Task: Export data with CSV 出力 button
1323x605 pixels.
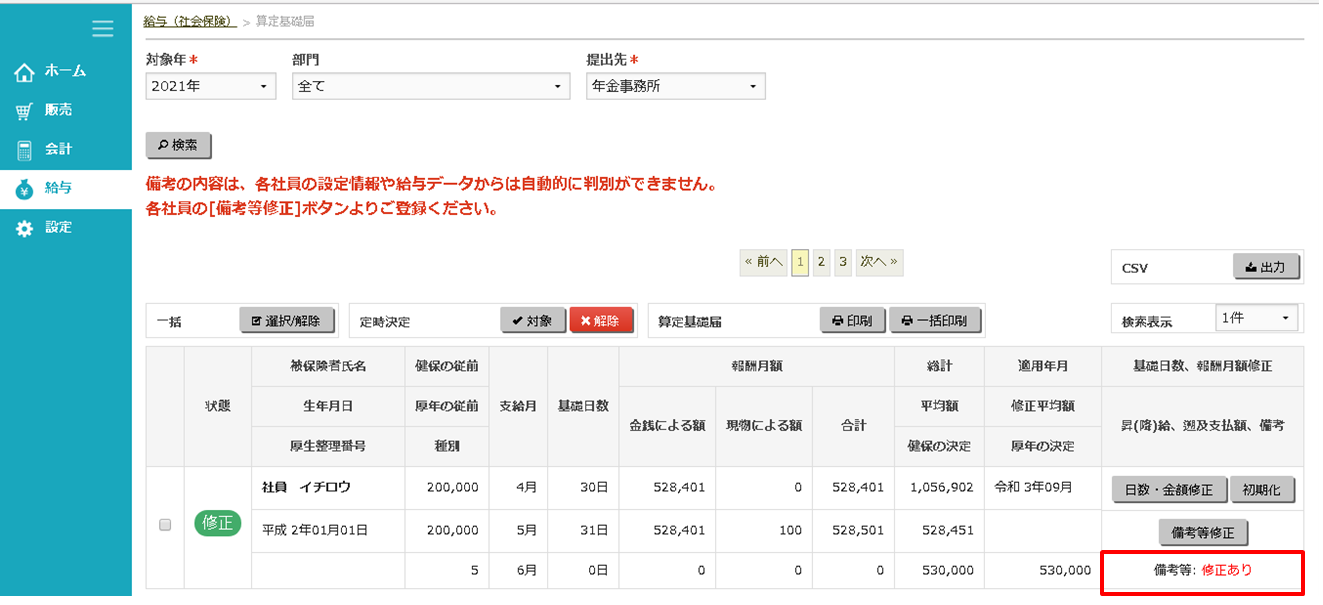Action: (x=1266, y=267)
